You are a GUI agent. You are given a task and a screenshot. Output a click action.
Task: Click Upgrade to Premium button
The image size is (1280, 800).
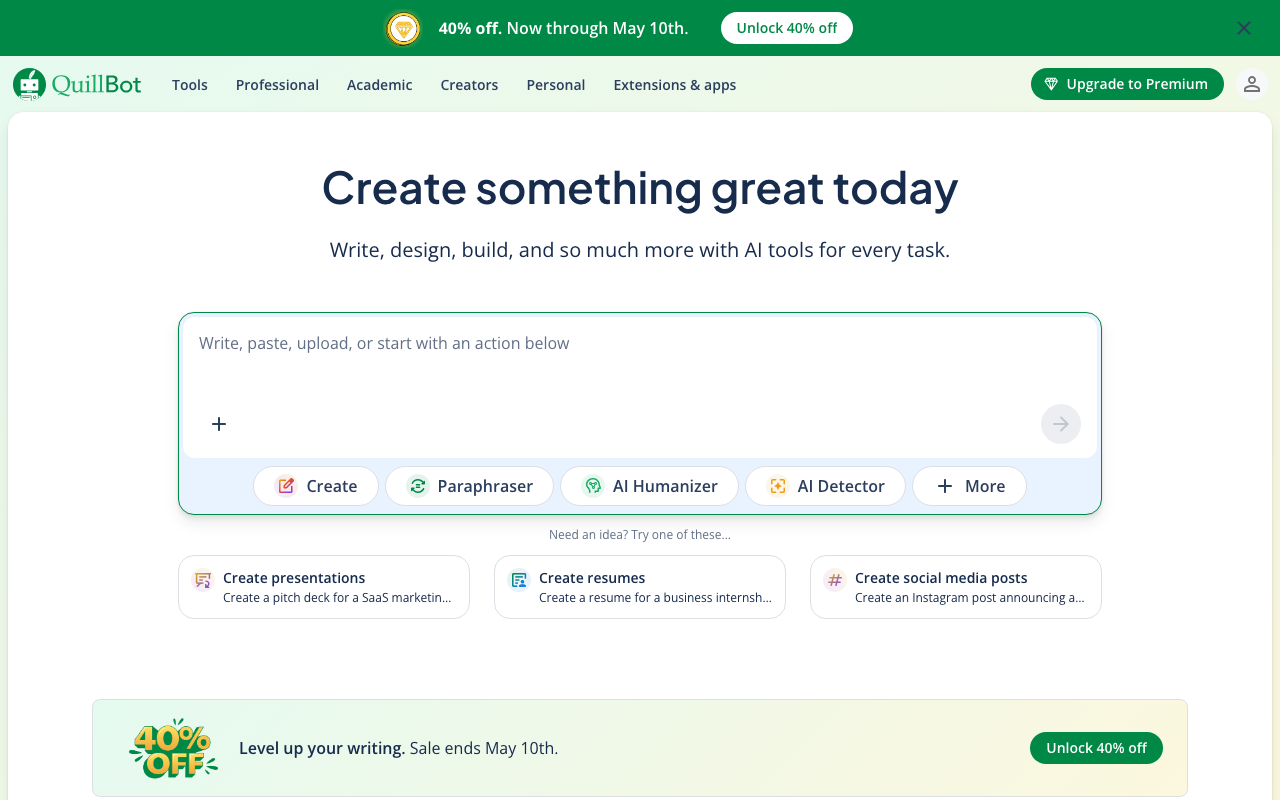(x=1127, y=84)
